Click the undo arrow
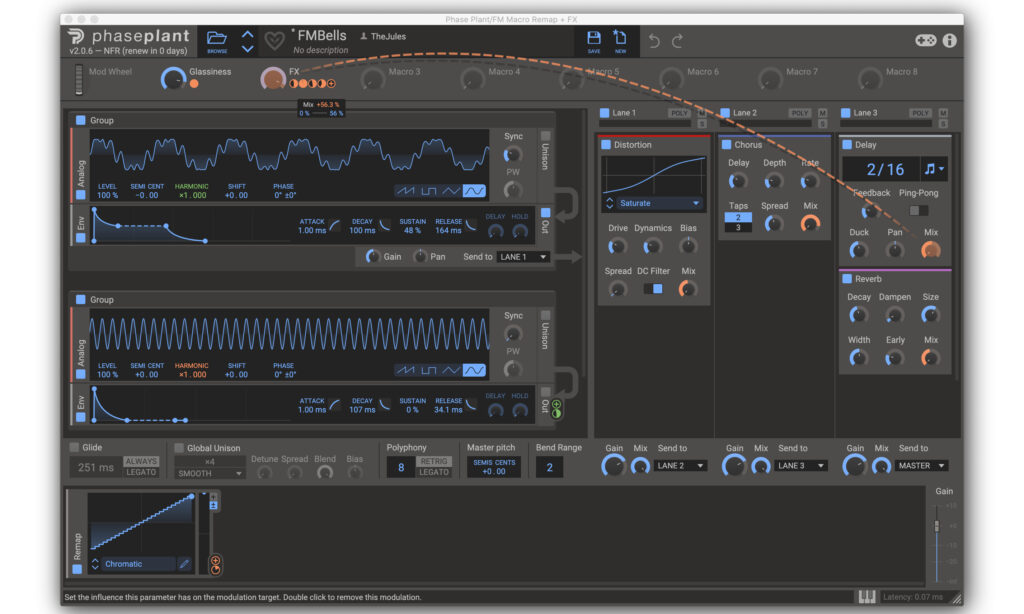 pyautogui.click(x=654, y=41)
